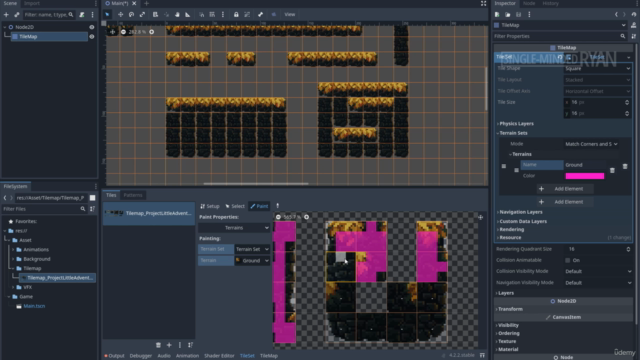Viewport: 640px width, 360px height.
Task: Switch to the Move Mode tool
Action: [120, 14]
